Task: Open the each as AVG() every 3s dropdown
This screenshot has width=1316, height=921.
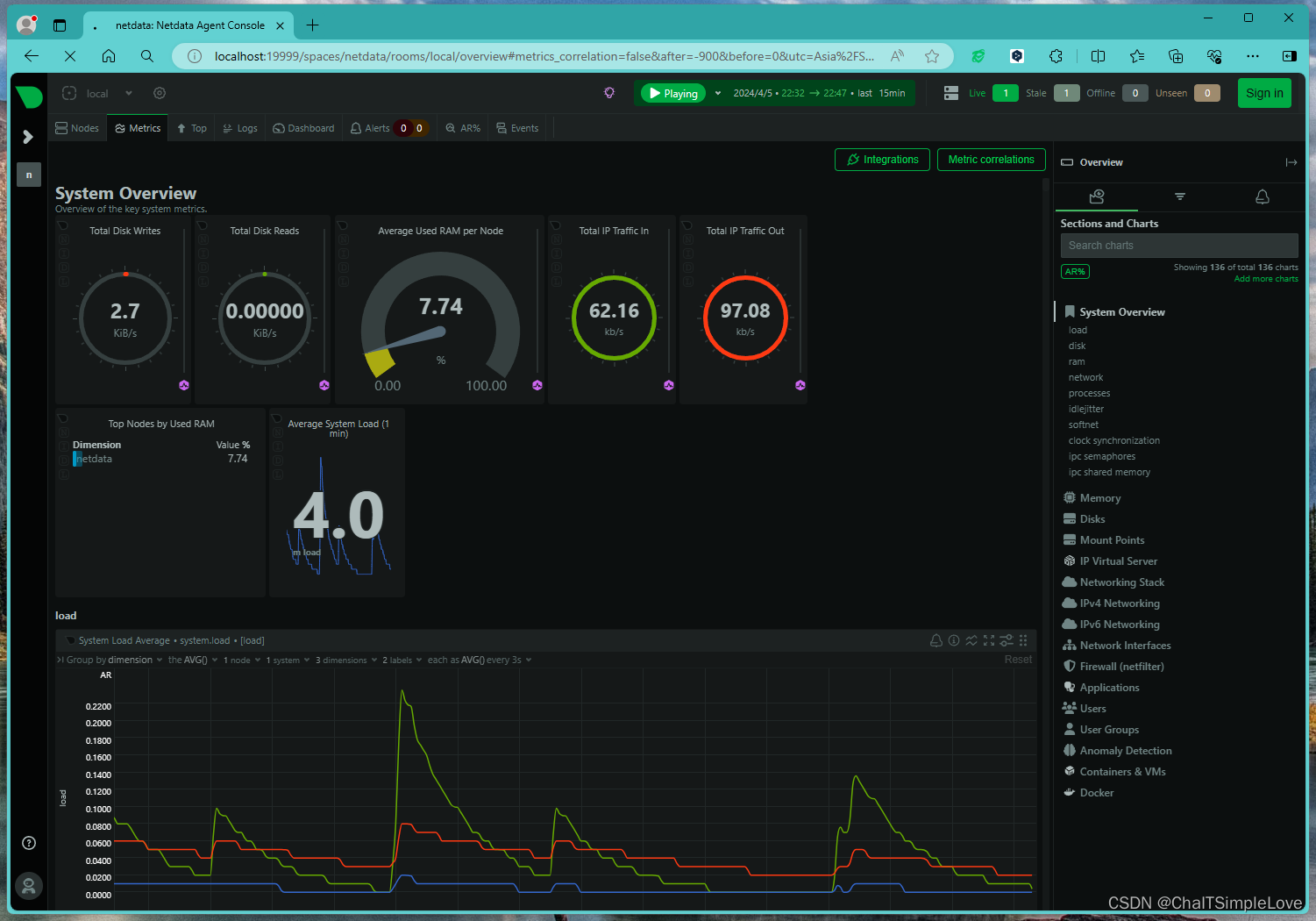Action: coord(480,660)
